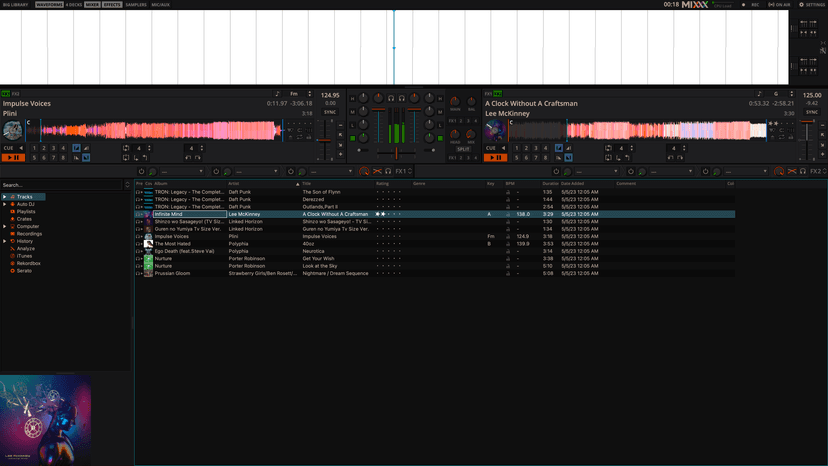Click the CUE button on the right deck

[491, 148]
